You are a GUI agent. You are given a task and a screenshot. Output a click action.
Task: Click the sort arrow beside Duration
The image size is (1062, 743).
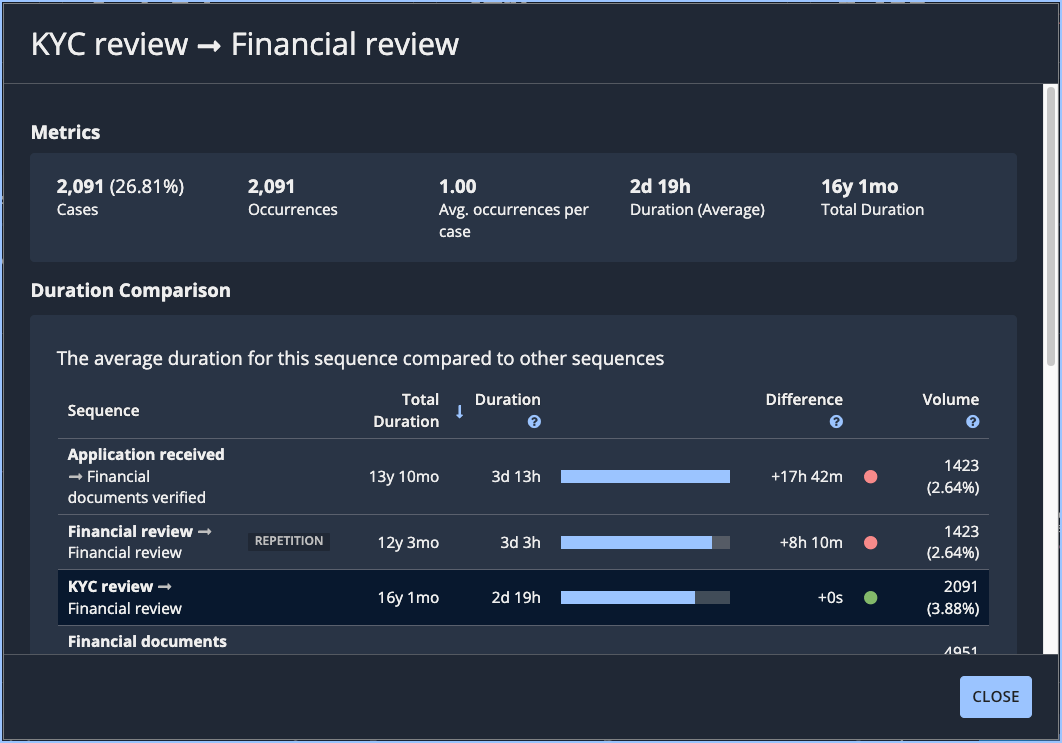point(459,411)
